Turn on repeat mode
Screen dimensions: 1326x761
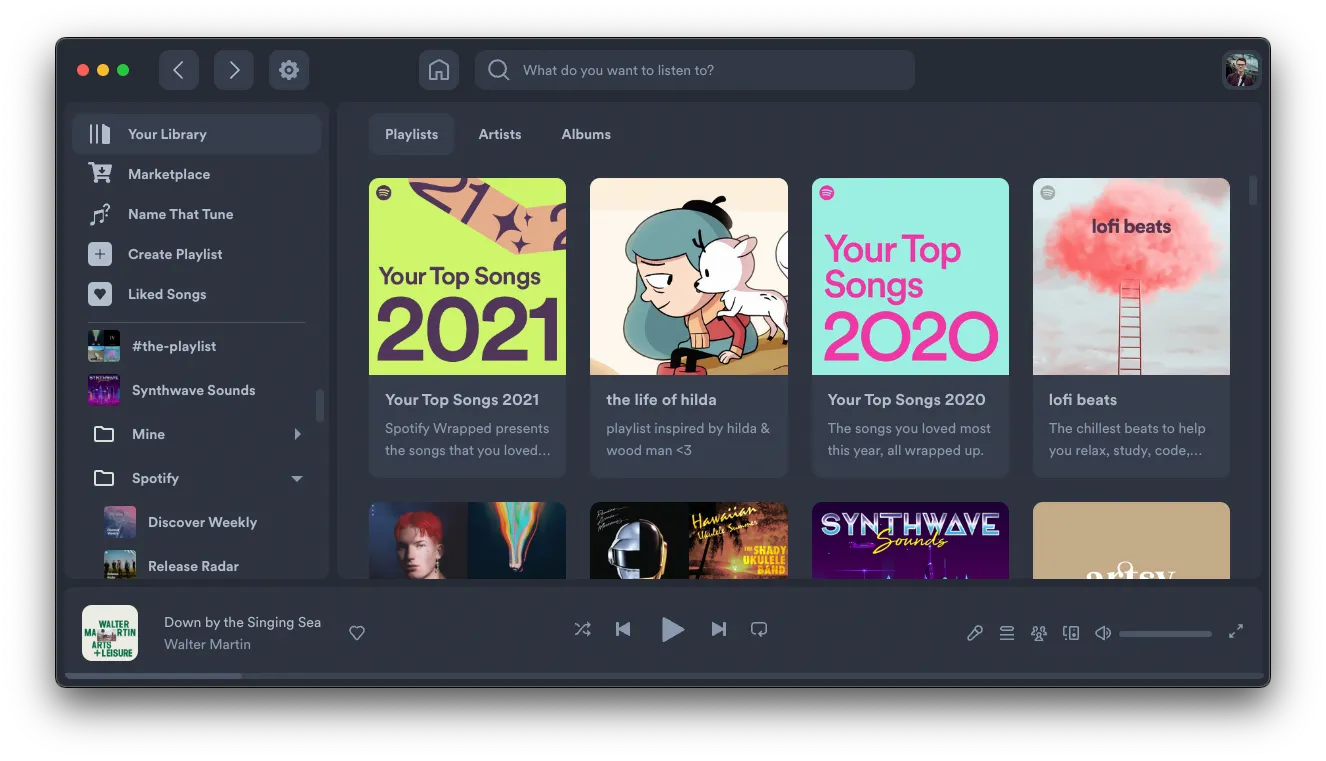pos(759,630)
